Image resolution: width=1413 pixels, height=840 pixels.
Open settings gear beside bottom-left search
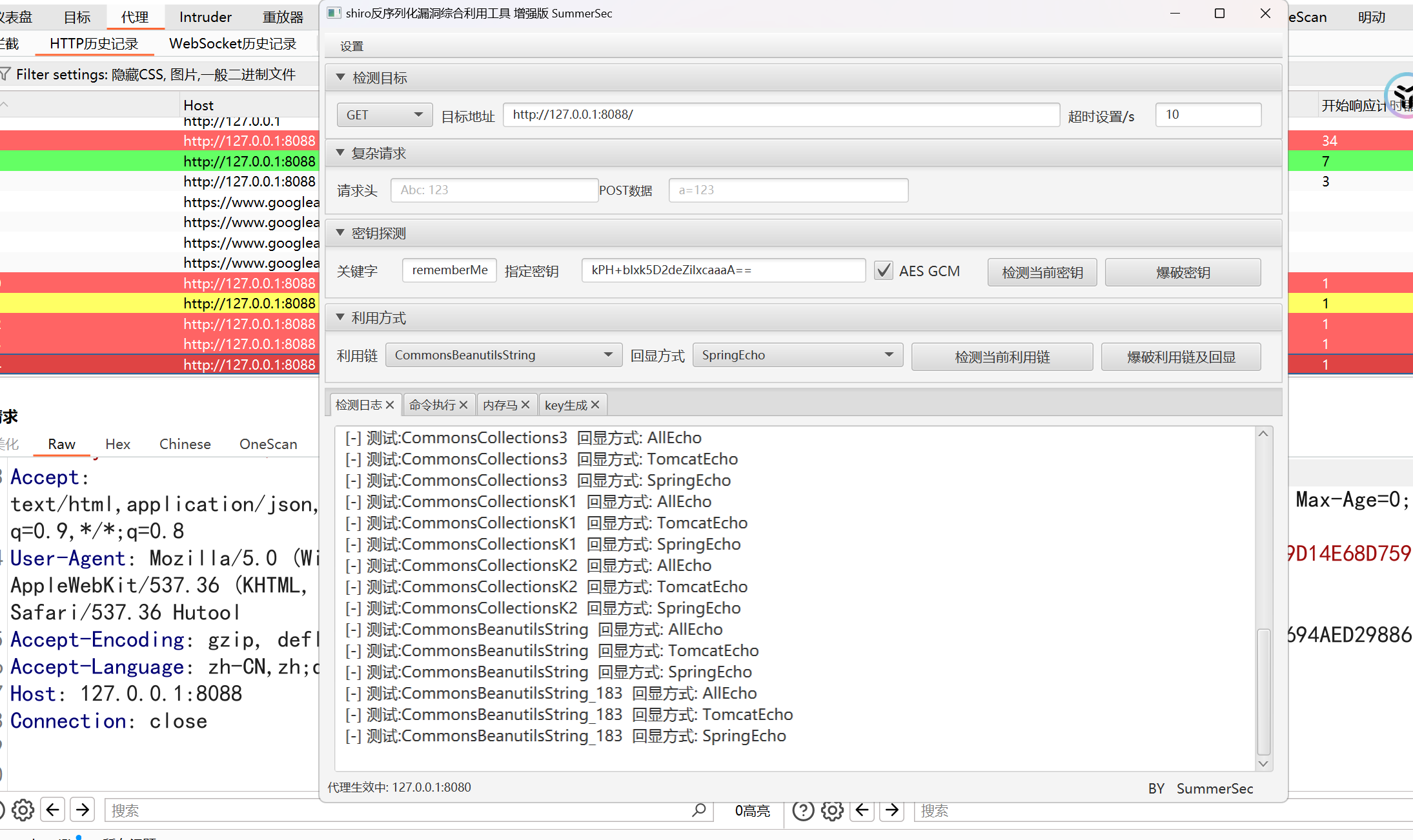click(23, 810)
